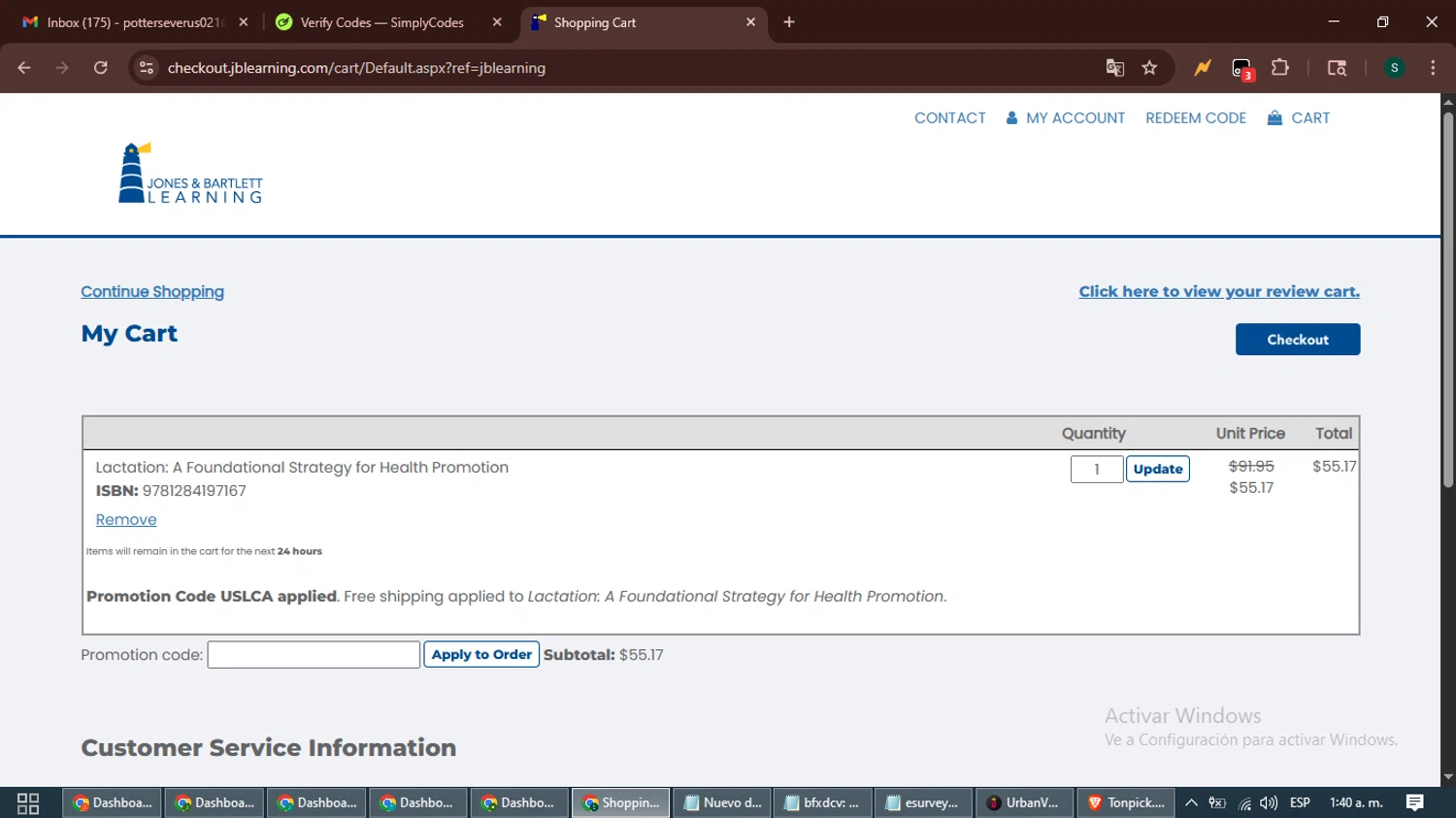Click the scrollbar down arrow
This screenshot has width=1456, height=818.
(1448, 777)
